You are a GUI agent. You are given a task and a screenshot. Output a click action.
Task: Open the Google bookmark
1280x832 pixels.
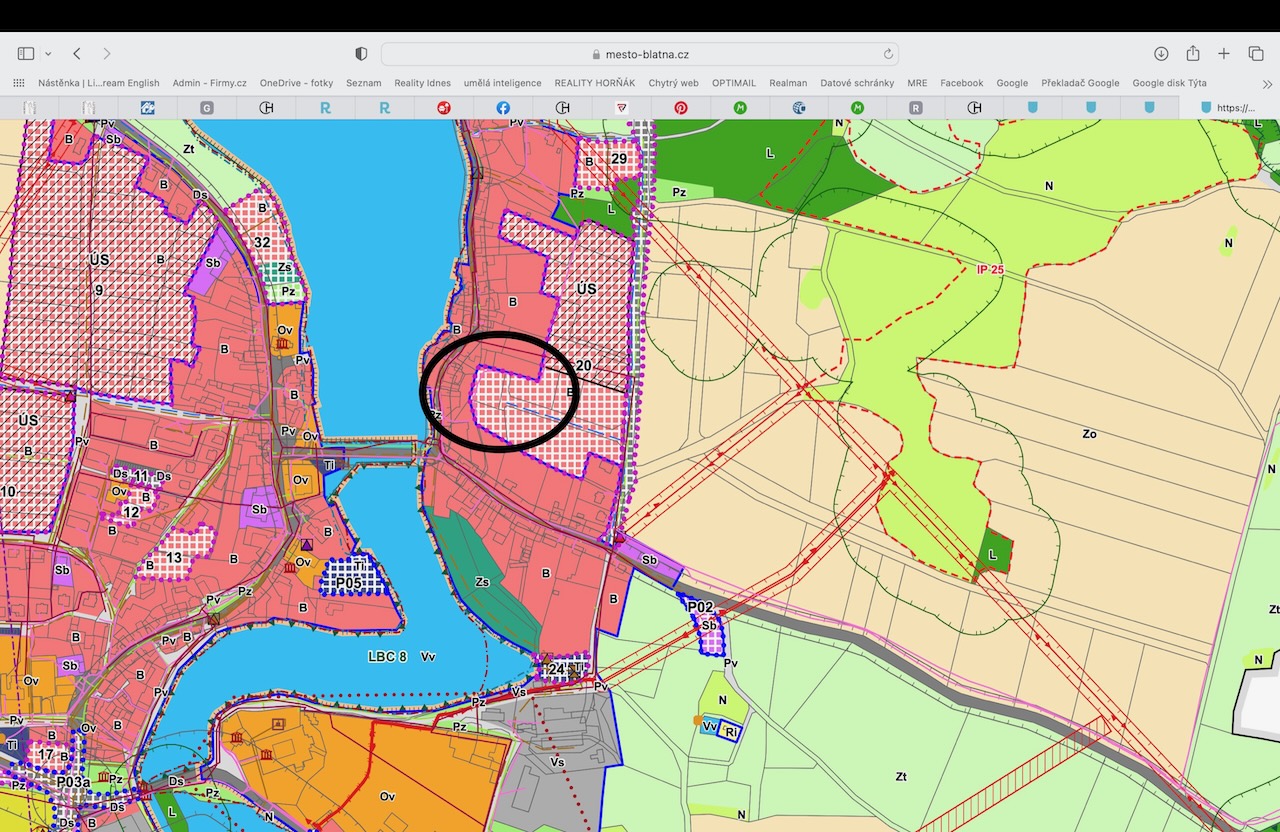(x=1012, y=83)
